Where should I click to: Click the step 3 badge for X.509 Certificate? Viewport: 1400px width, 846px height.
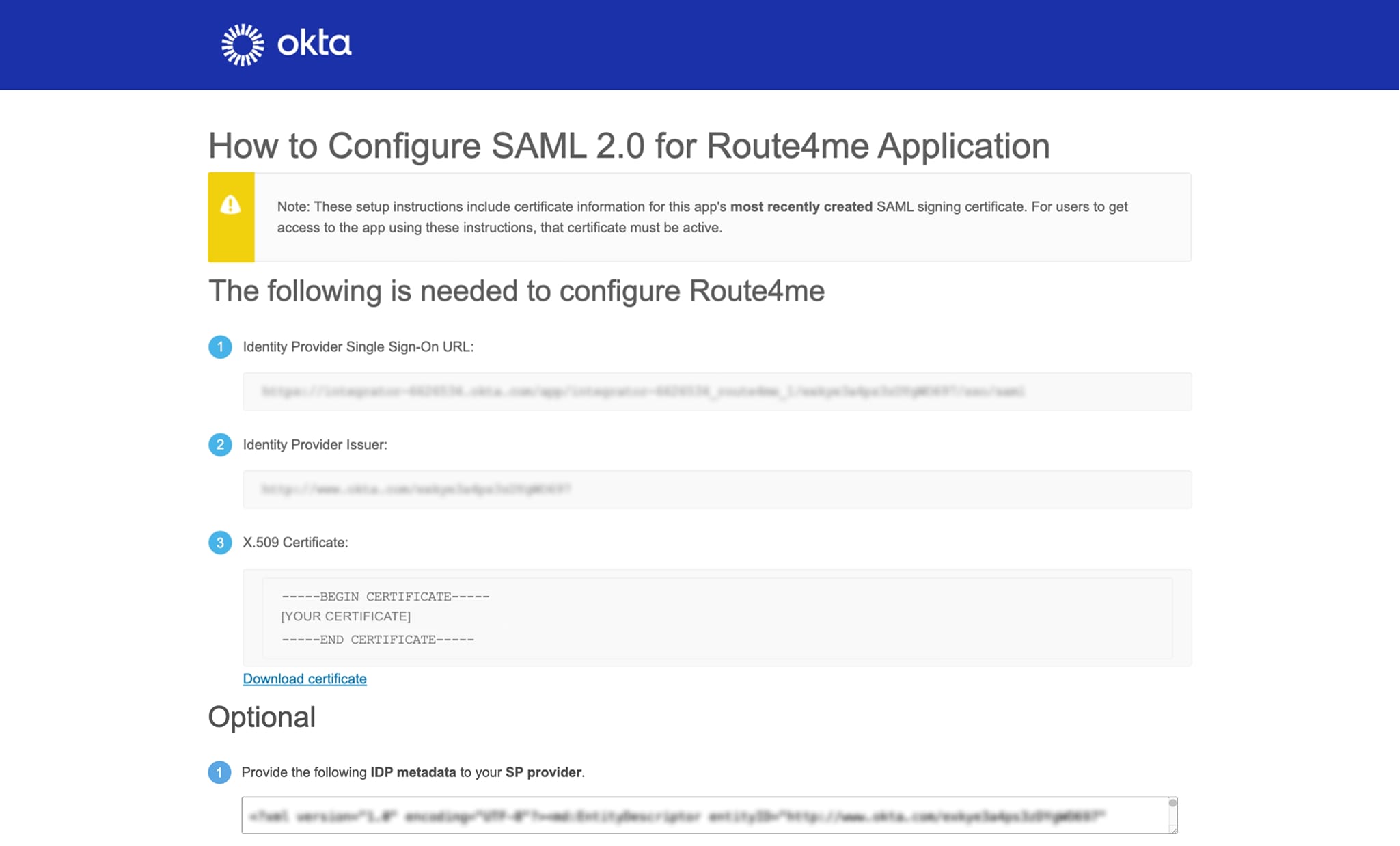220,543
